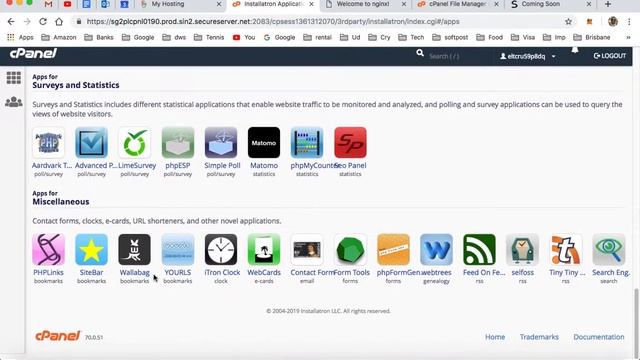Expand the Tennis bookmarks folder
This screenshot has height=360, width=640.
[x=209, y=37]
